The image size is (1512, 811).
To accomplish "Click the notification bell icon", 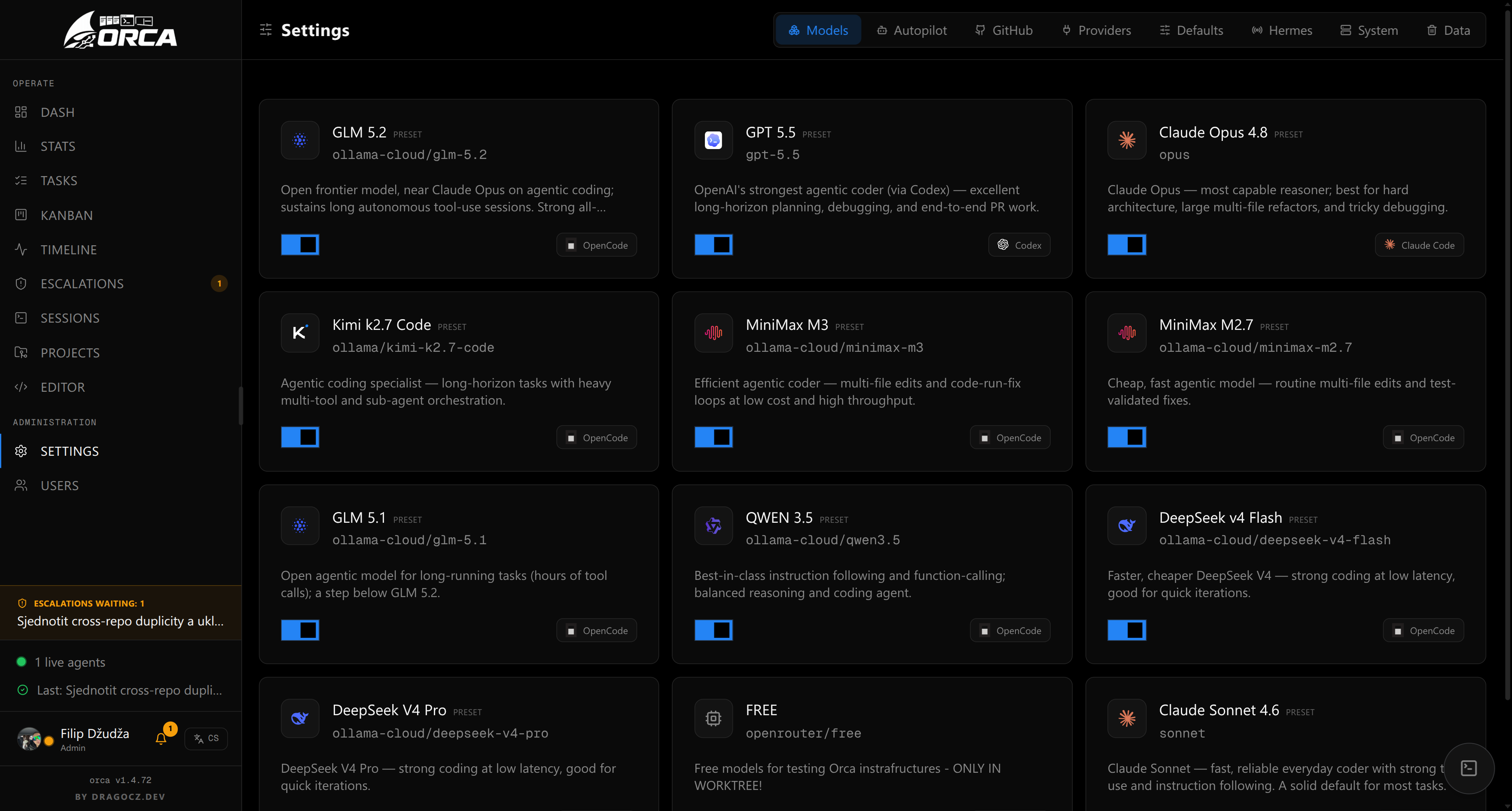I will pyautogui.click(x=161, y=738).
